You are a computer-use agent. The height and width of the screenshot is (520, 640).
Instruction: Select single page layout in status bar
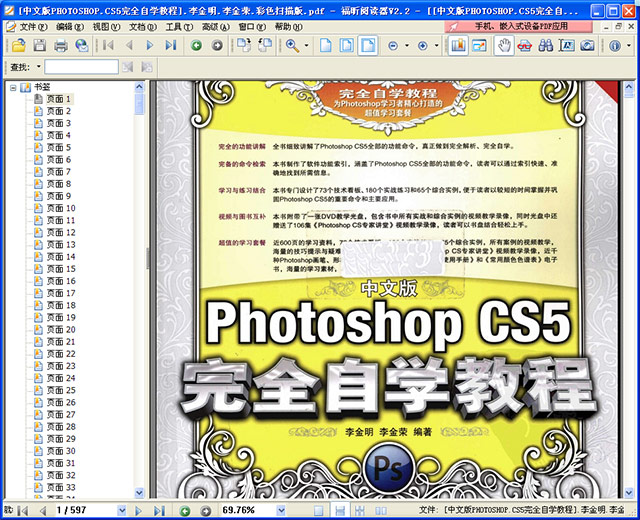coord(318,511)
